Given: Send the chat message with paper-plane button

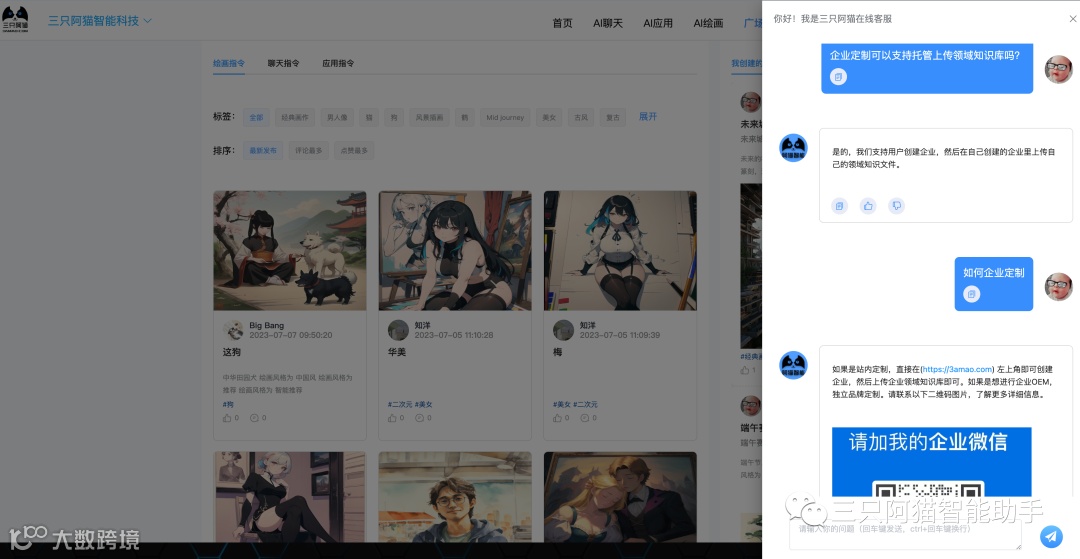Looking at the screenshot, I should [x=1051, y=536].
